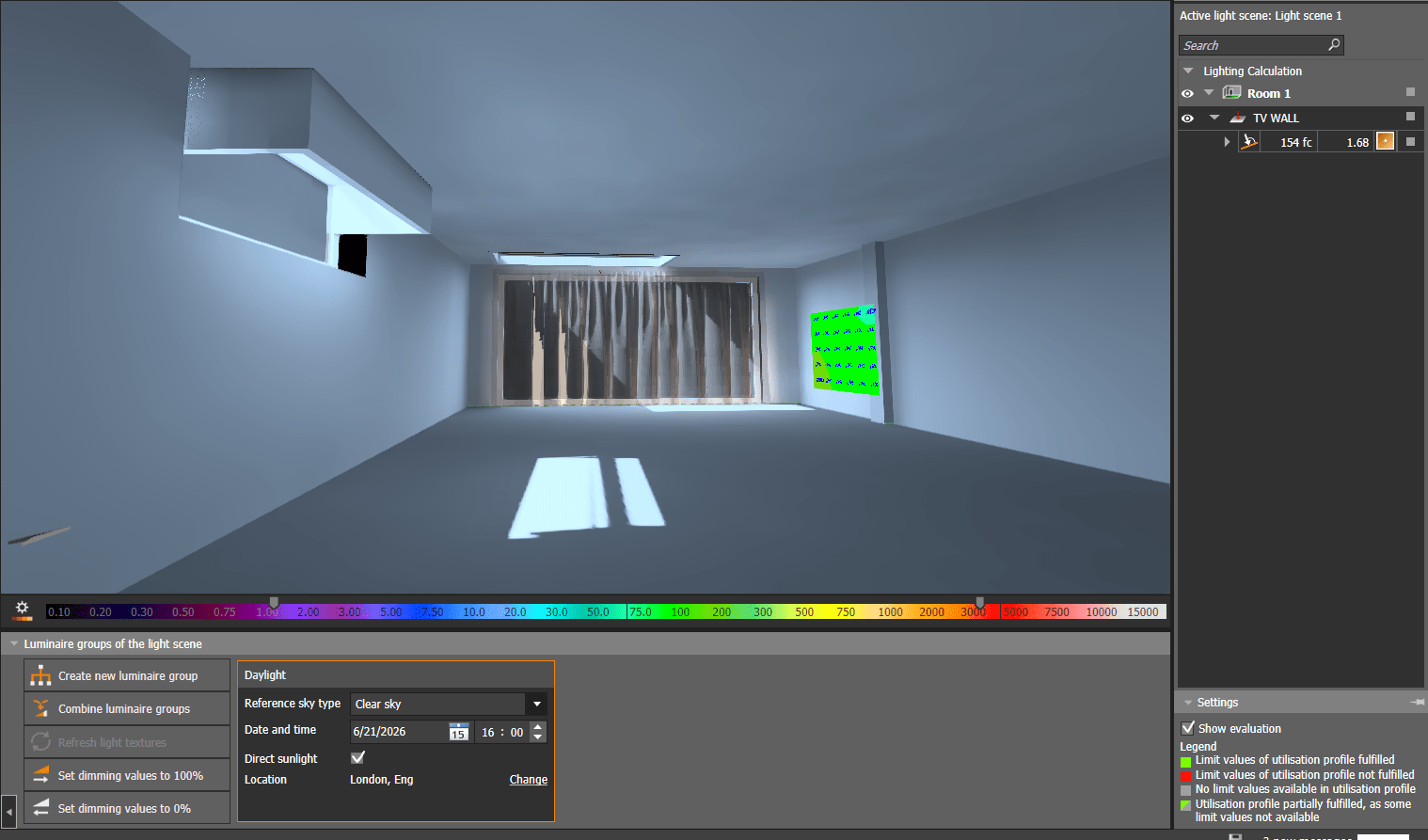This screenshot has width=1428, height=840.
Task: Click the Room 1 room icon
Action: click(1231, 93)
